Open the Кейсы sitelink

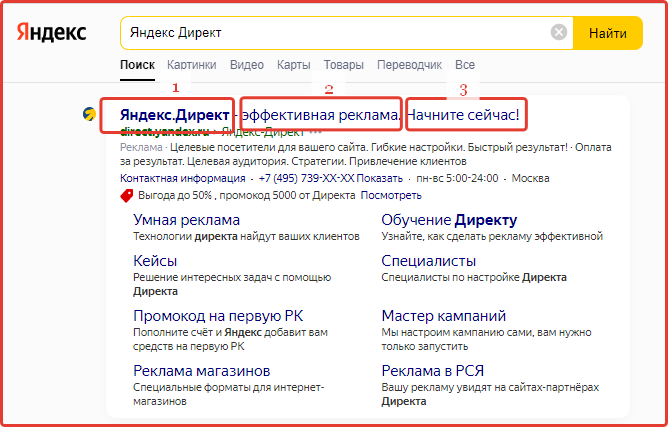pyautogui.click(x=155, y=260)
